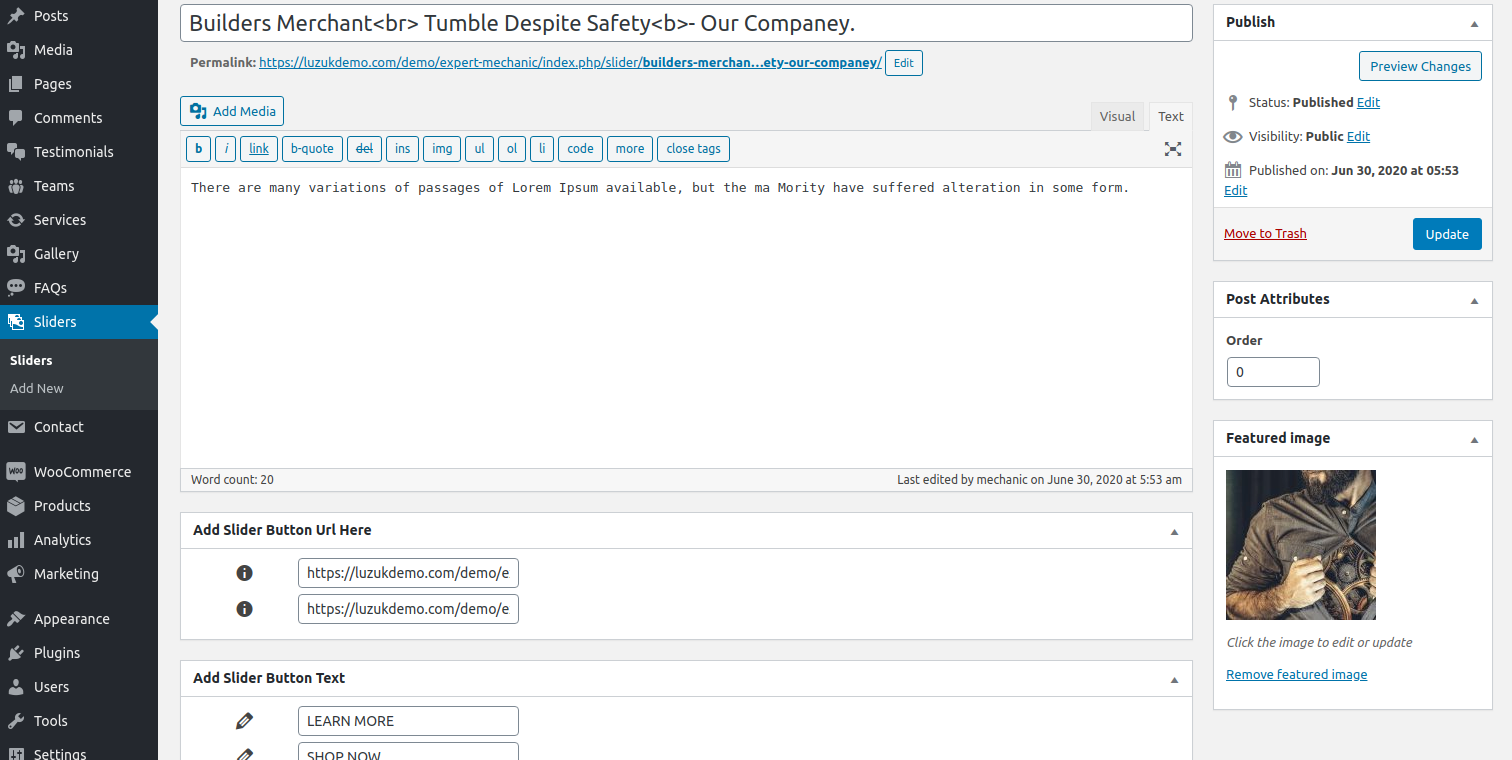Collapse Add Slider Button Url panel
This screenshot has width=1512, height=760.
(1174, 531)
